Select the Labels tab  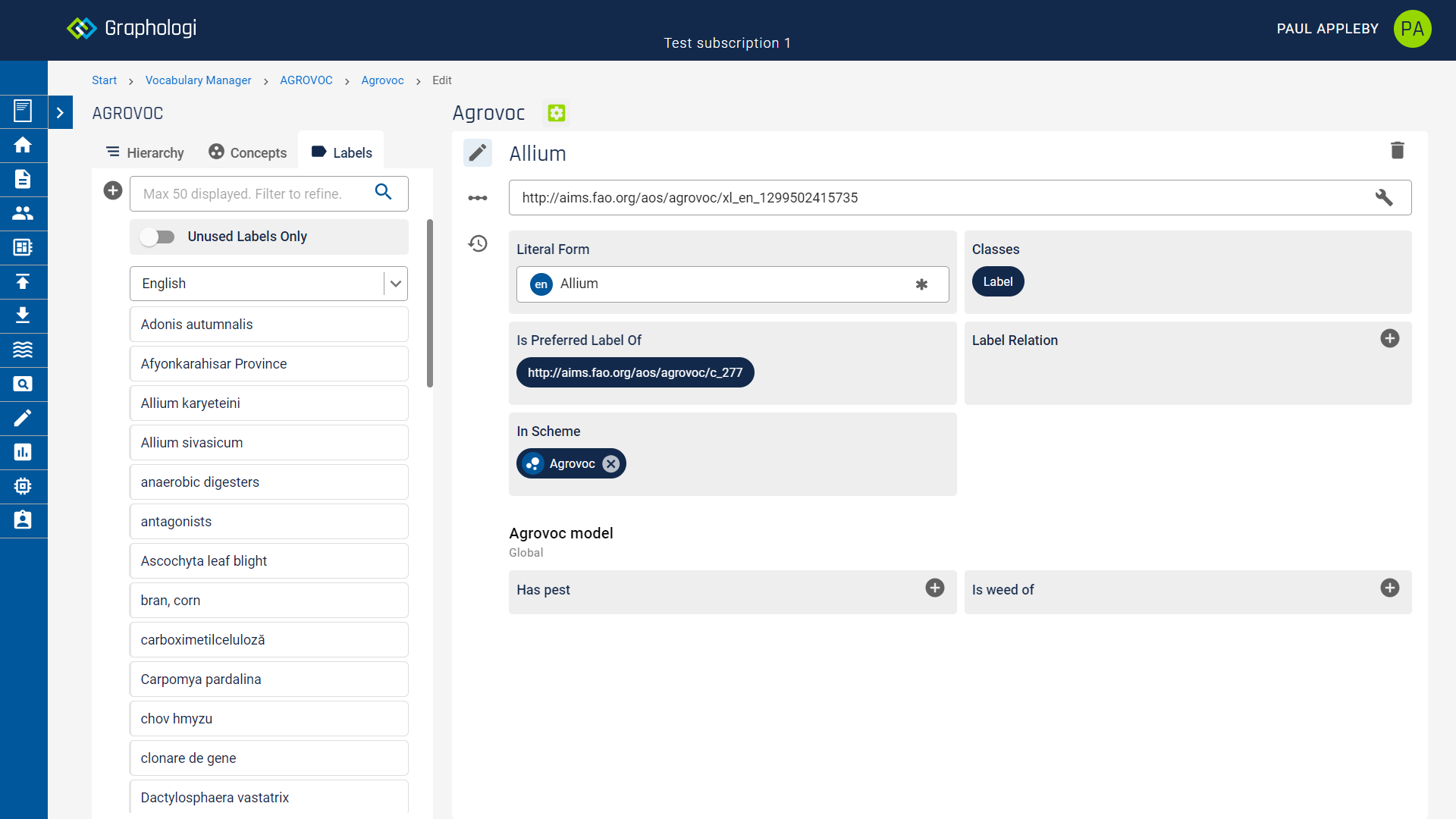click(x=341, y=152)
